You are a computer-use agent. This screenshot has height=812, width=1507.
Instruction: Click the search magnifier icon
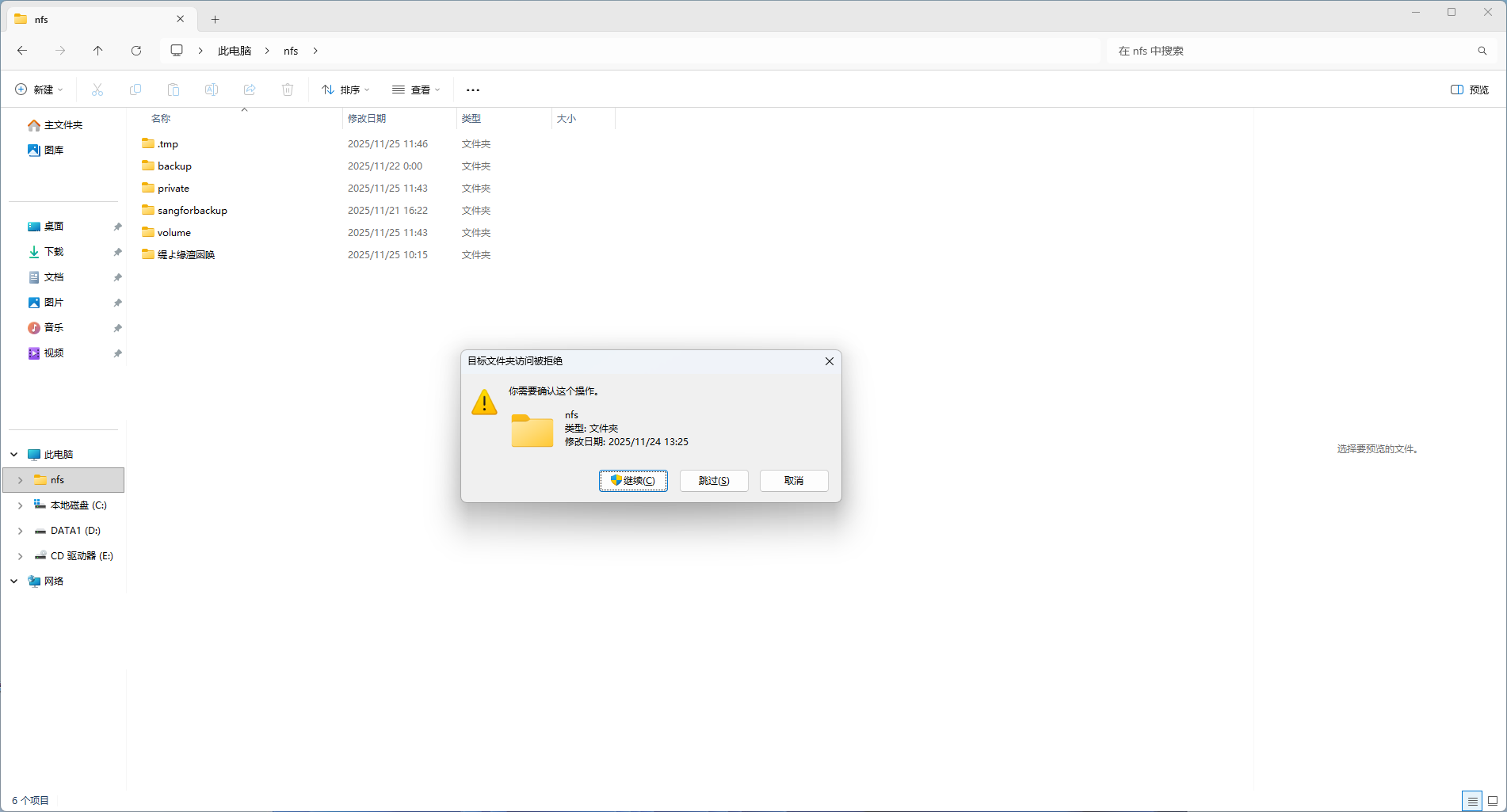[x=1482, y=51]
